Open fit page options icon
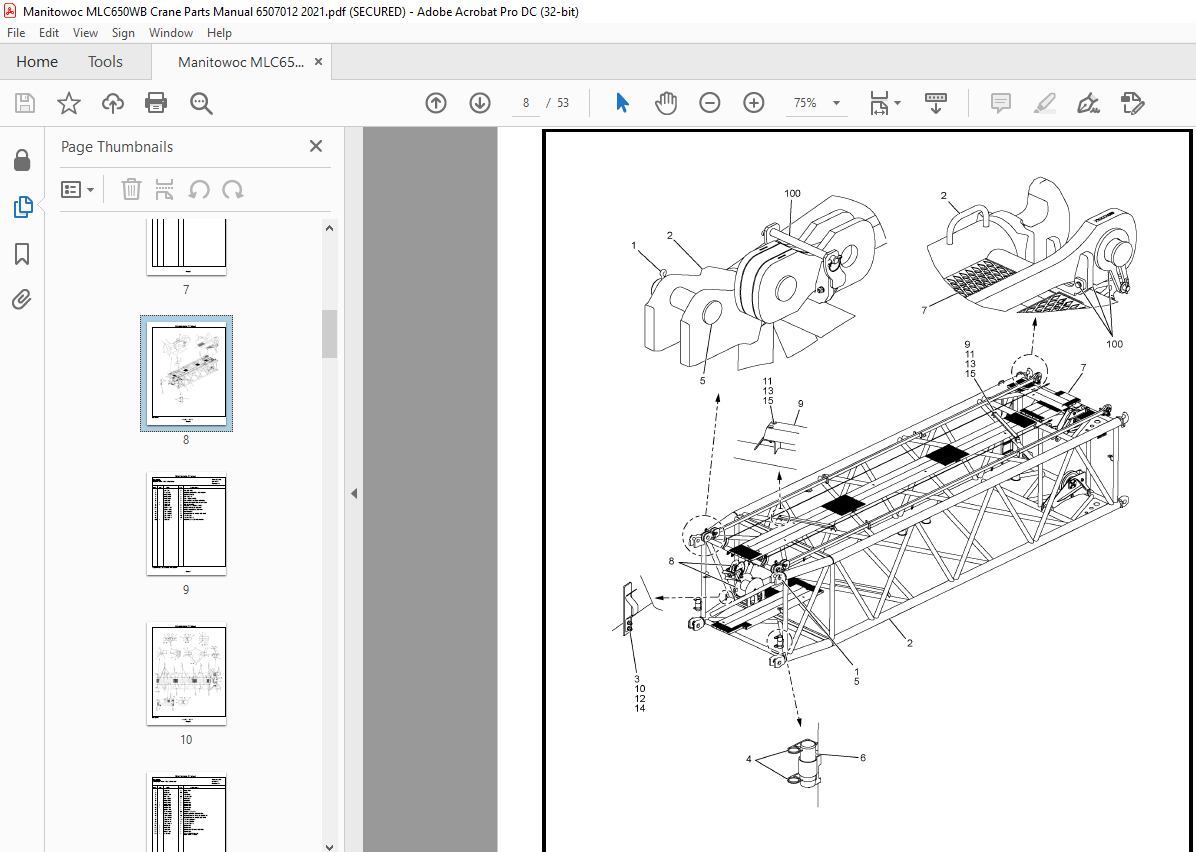 tap(879, 103)
